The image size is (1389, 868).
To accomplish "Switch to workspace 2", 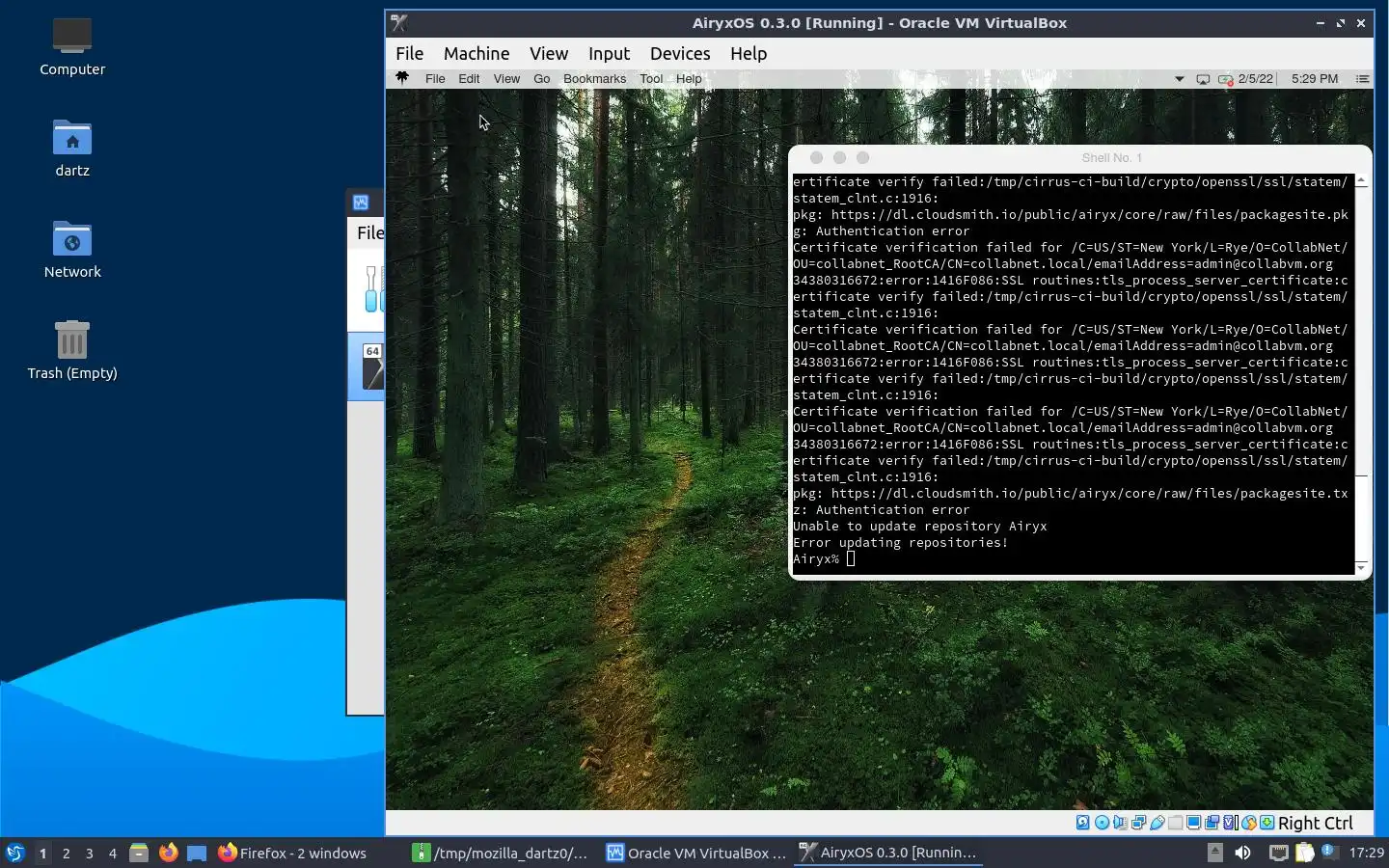I will [x=66, y=853].
